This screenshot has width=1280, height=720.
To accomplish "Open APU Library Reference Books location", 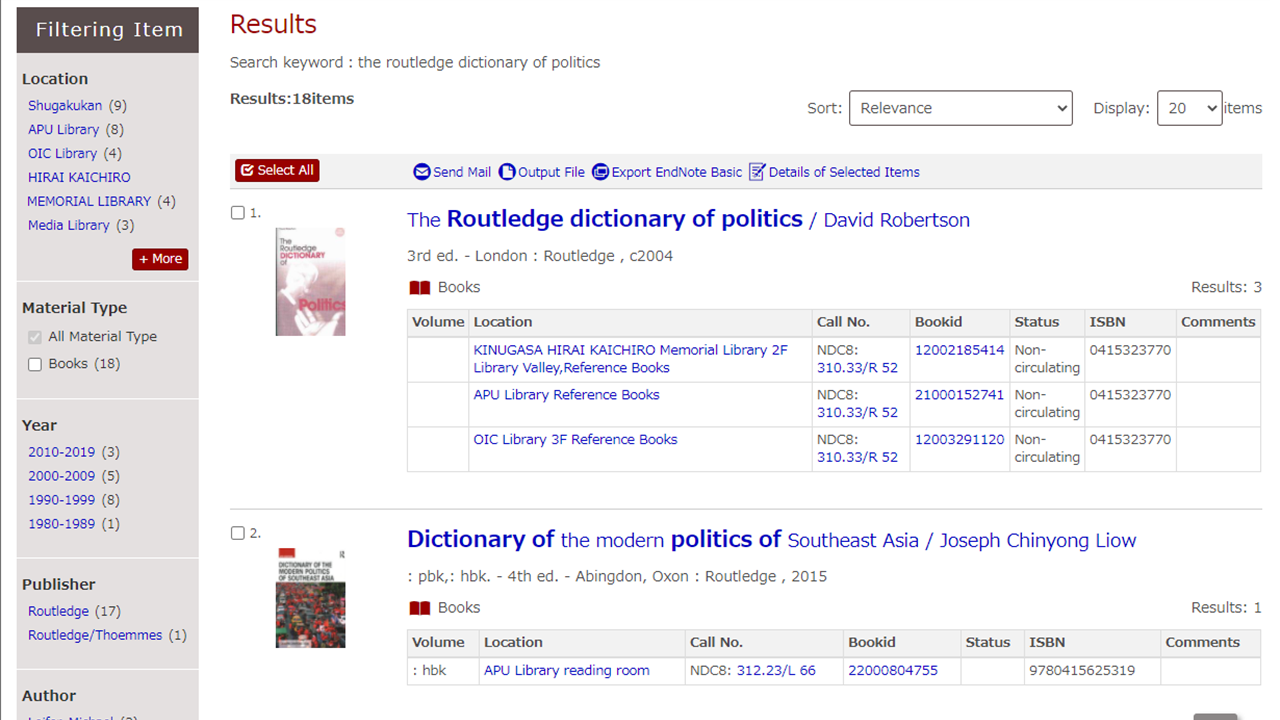I will coord(567,395).
